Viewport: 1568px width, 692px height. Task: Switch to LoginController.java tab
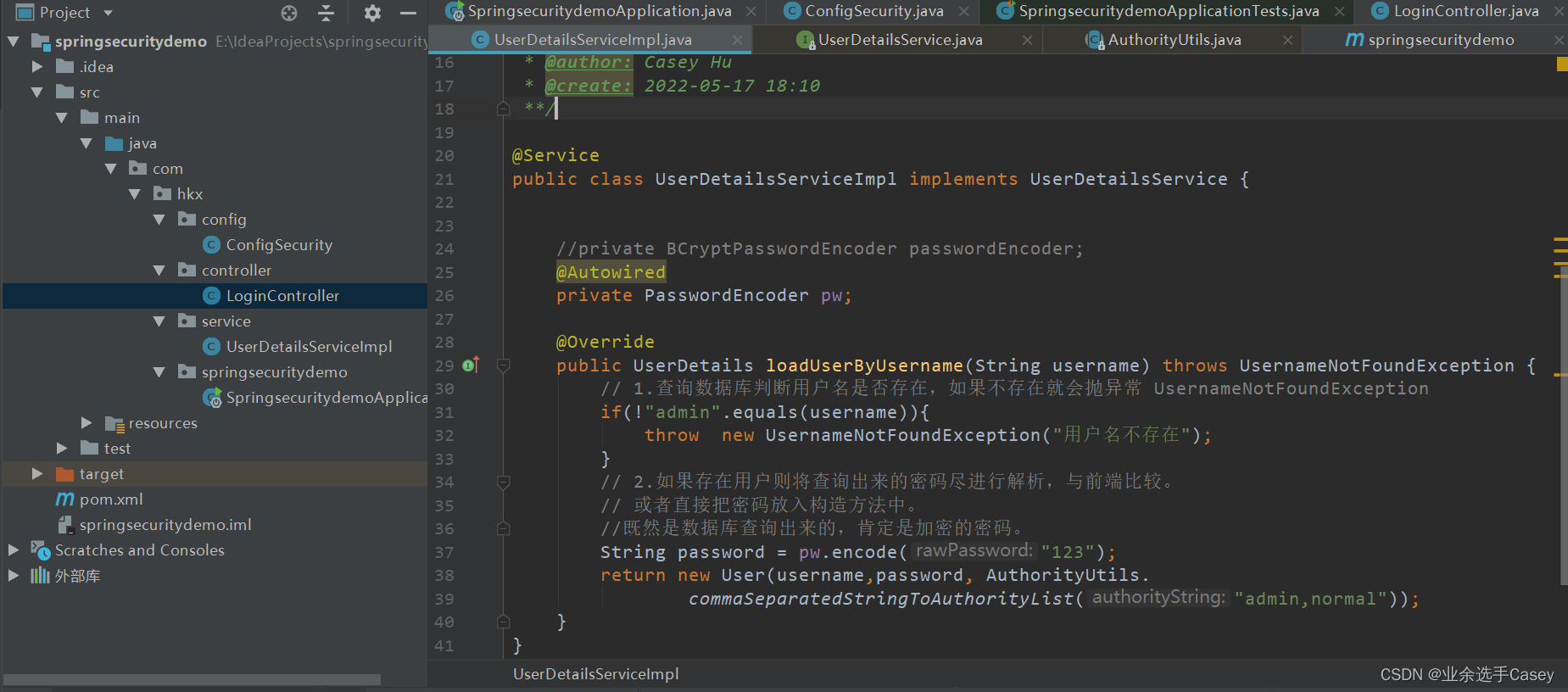[x=1466, y=11]
